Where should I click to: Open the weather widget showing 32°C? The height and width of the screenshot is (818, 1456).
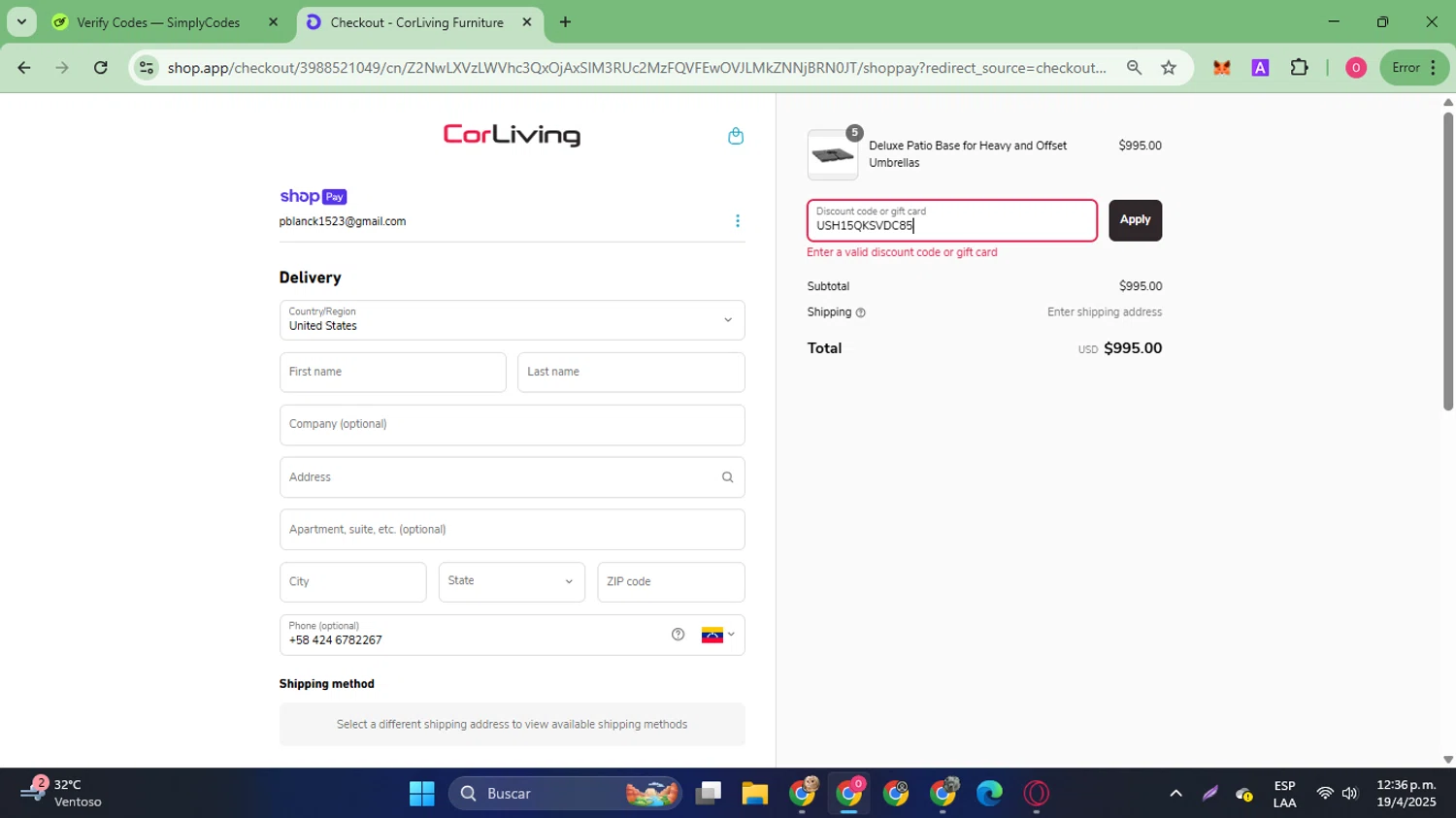coord(63,793)
